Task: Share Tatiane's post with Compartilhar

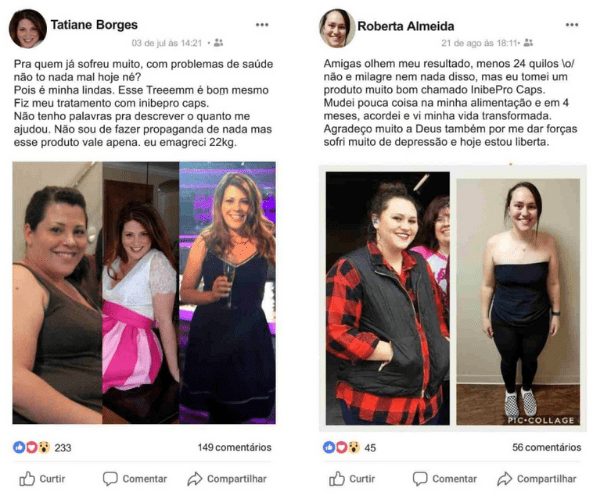Action: coord(227,479)
